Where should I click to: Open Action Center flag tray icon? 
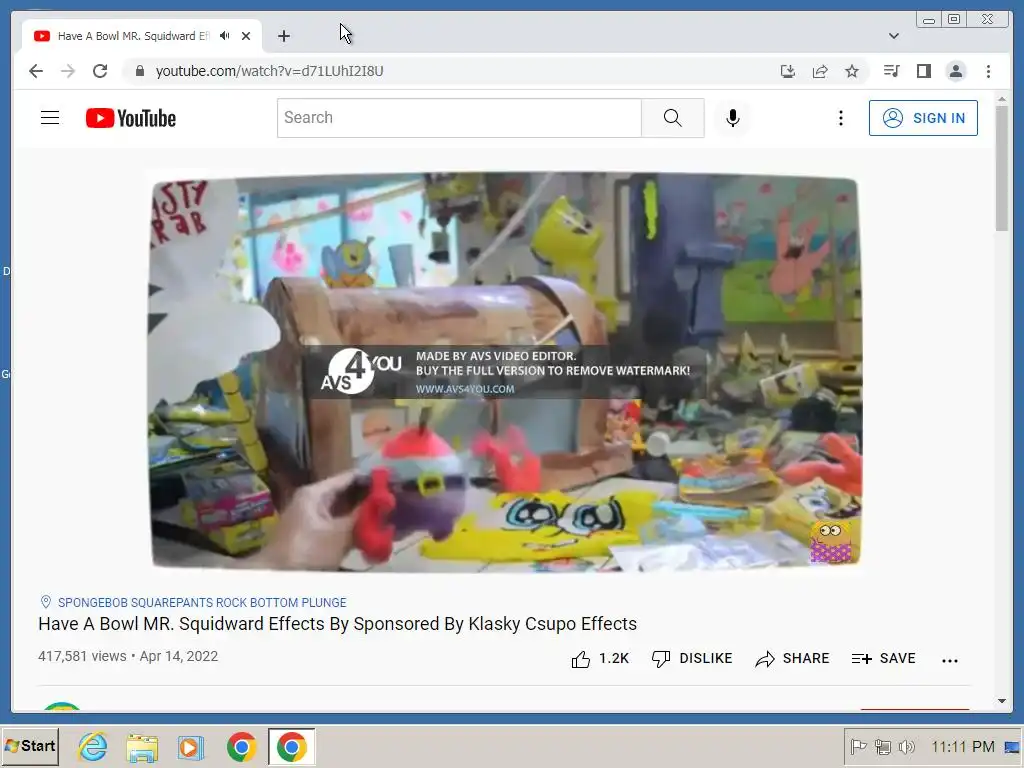click(857, 746)
